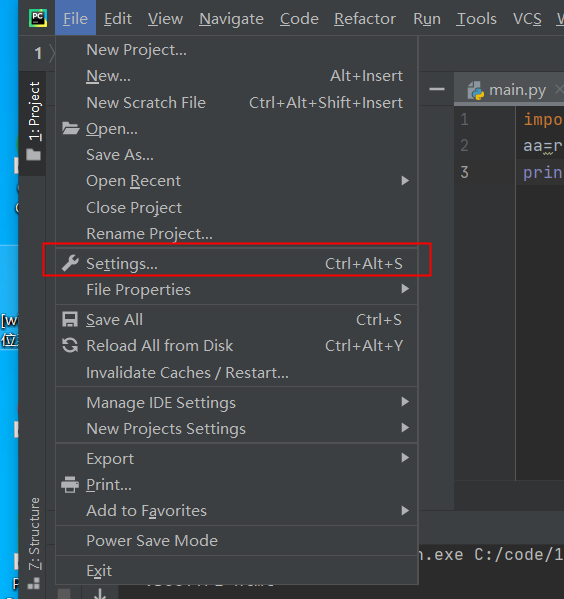This screenshot has height=599, width=564.
Task: Choose Open... from the menu
Action: (237, 129)
